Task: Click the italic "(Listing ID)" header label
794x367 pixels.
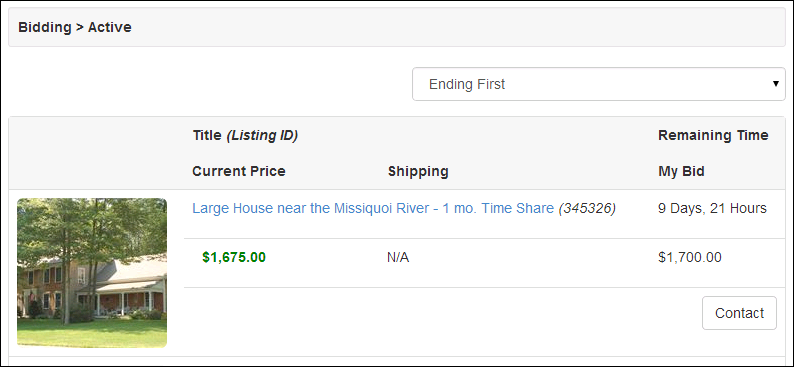Action: pos(262,136)
